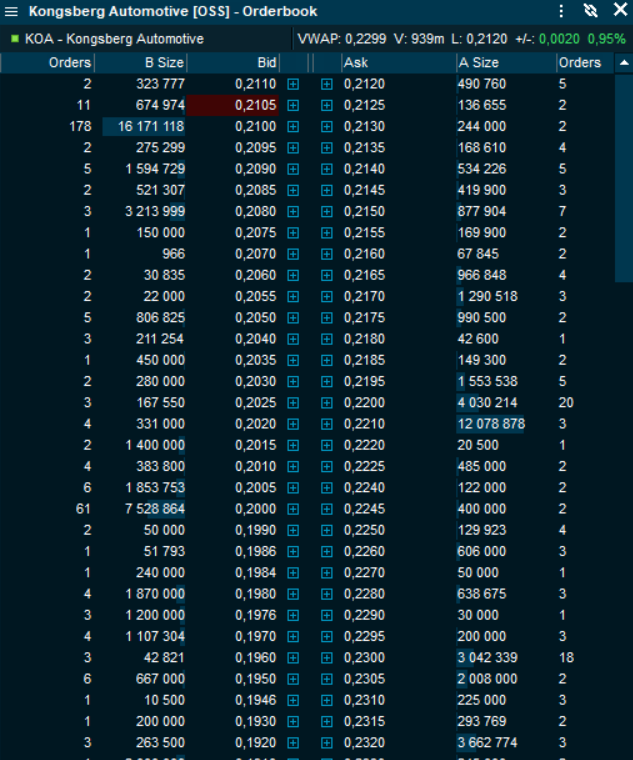Click the plus icon next to ask 0,2130
Image resolution: width=633 pixels, height=760 pixels.
(x=327, y=127)
